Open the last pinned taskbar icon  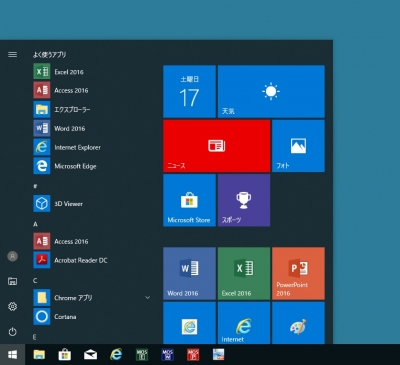219,355
